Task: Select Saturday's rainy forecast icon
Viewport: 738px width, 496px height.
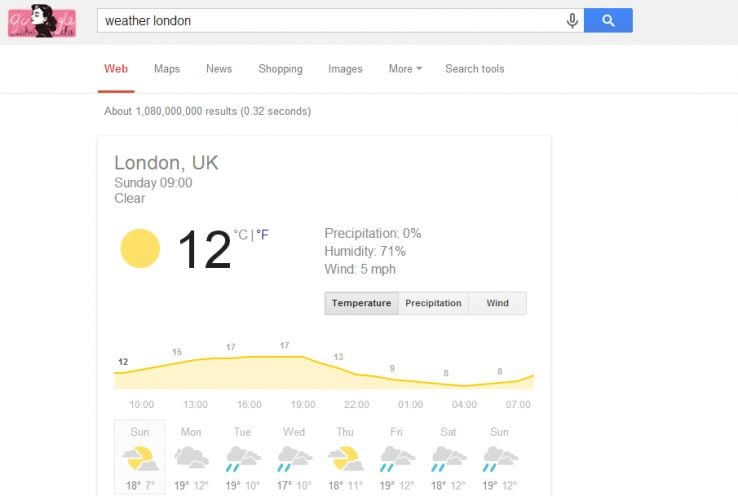Action: [x=446, y=458]
